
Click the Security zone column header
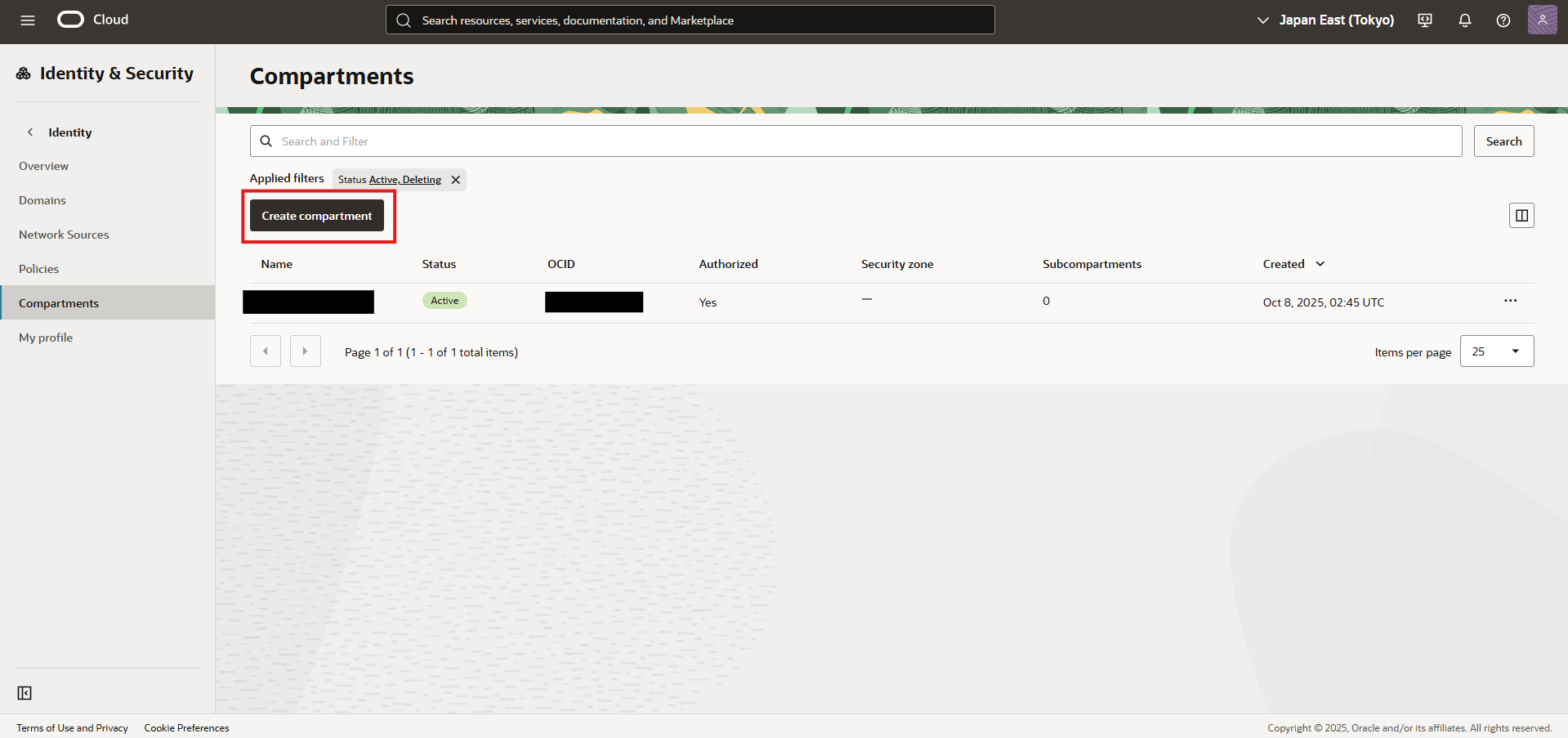click(x=897, y=264)
